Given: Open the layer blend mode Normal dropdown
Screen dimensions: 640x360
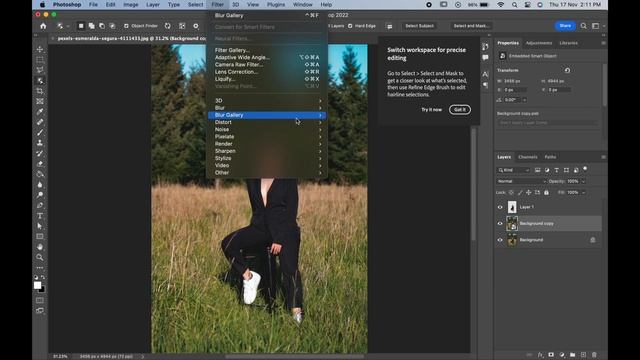Looking at the screenshot, I should click(521, 181).
